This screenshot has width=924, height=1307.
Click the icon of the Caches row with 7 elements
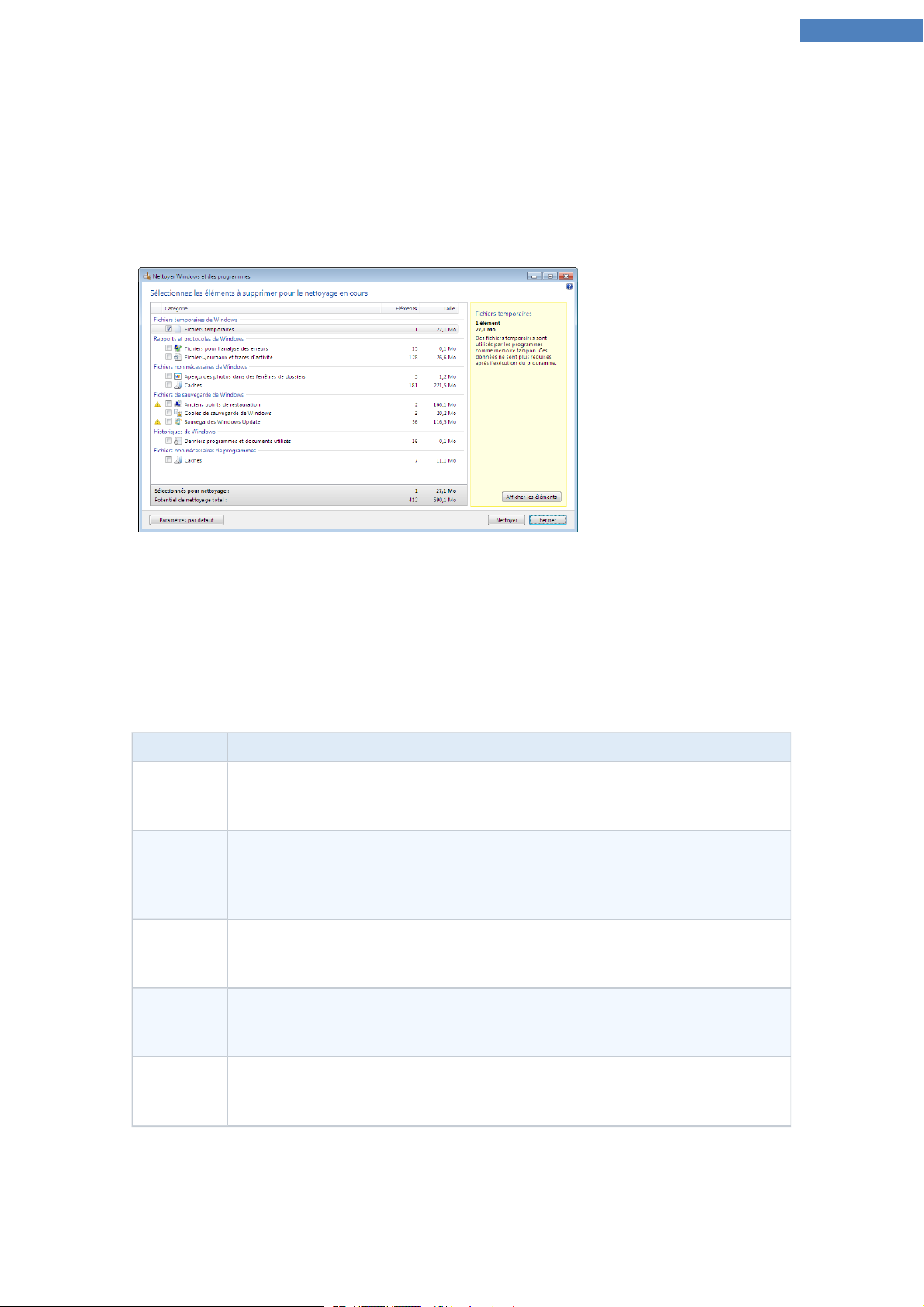tap(178, 460)
